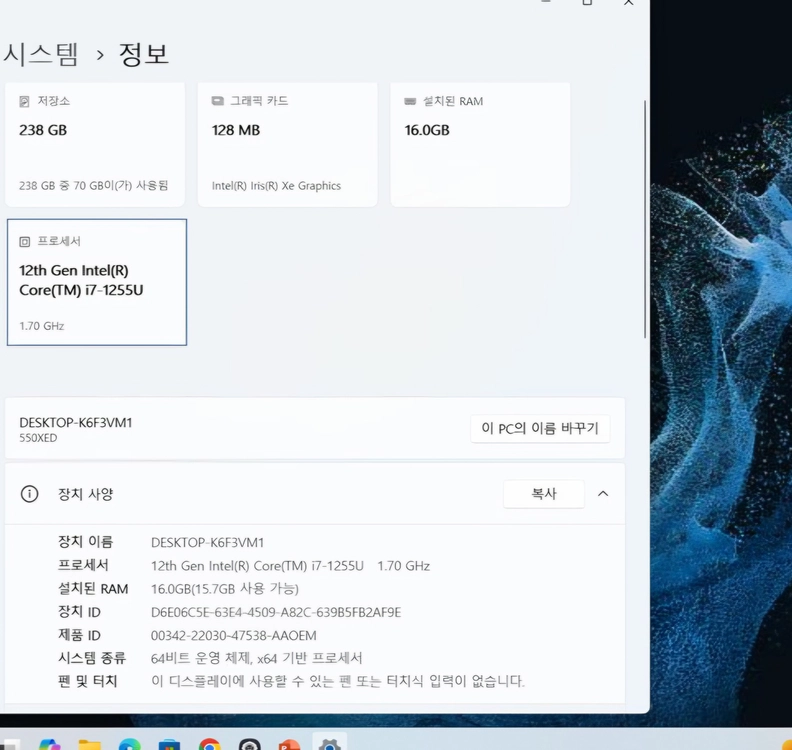The width and height of the screenshot is (792, 750).
Task: Click the Settings gear taskbar icon
Action: (329, 743)
